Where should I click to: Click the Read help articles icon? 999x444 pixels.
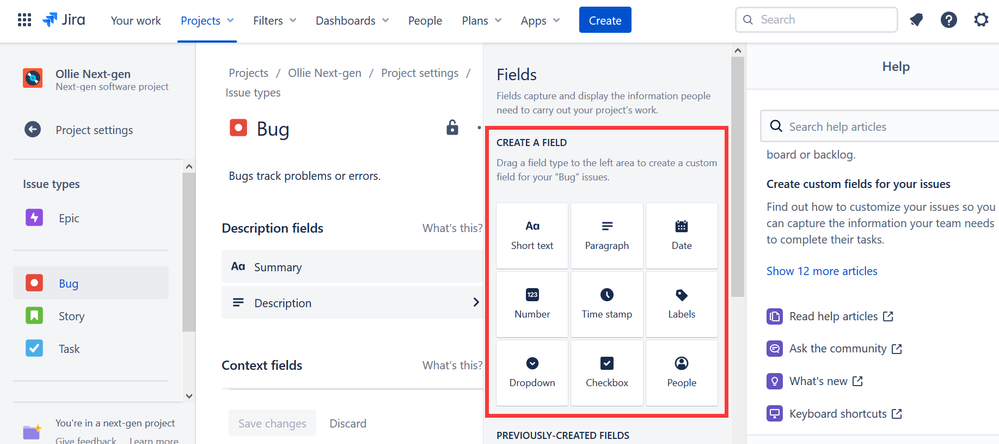tap(775, 316)
